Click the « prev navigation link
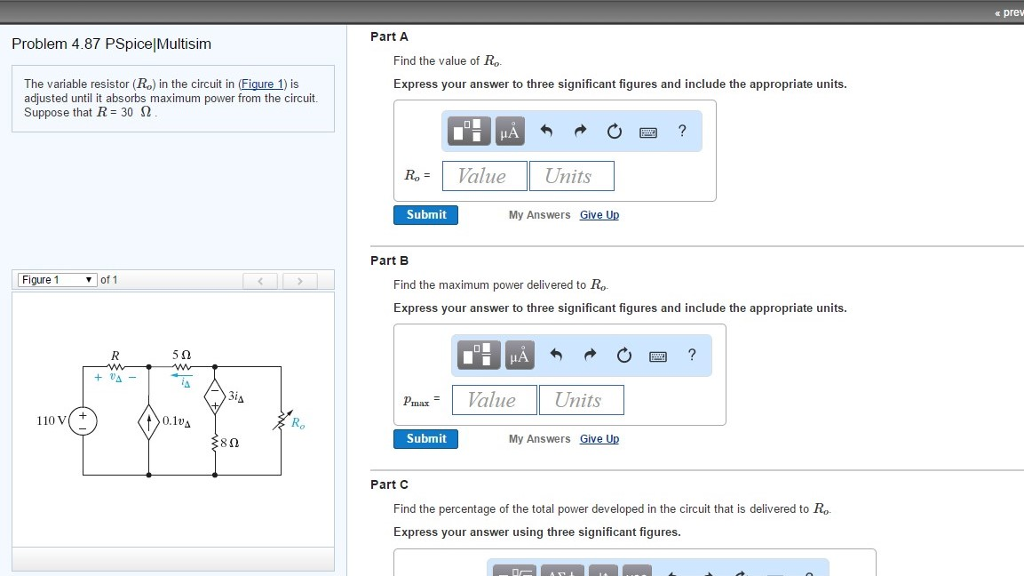Screen dimensions: 1024x576 [1006, 12]
